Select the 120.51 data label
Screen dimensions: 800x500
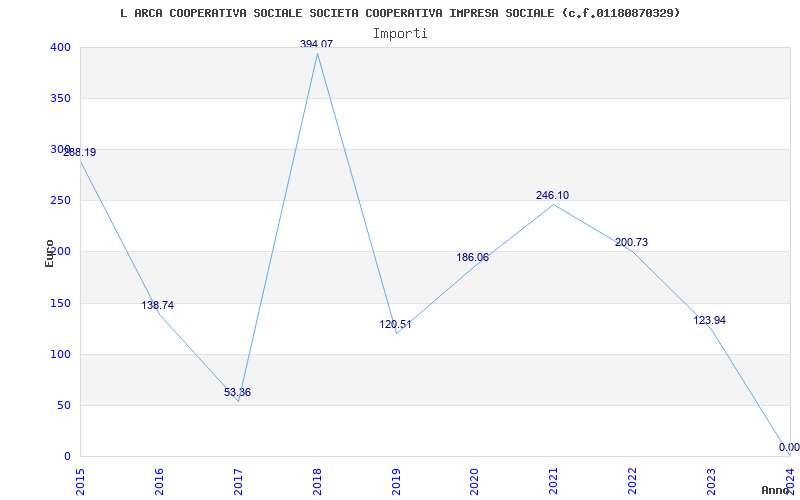click(x=395, y=324)
